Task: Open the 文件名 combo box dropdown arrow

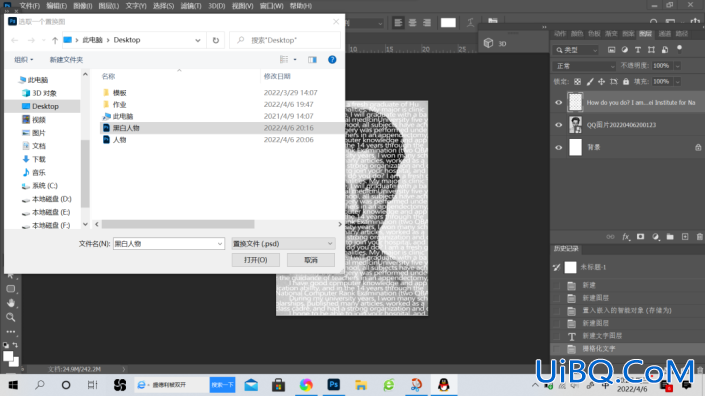Action: (219, 244)
